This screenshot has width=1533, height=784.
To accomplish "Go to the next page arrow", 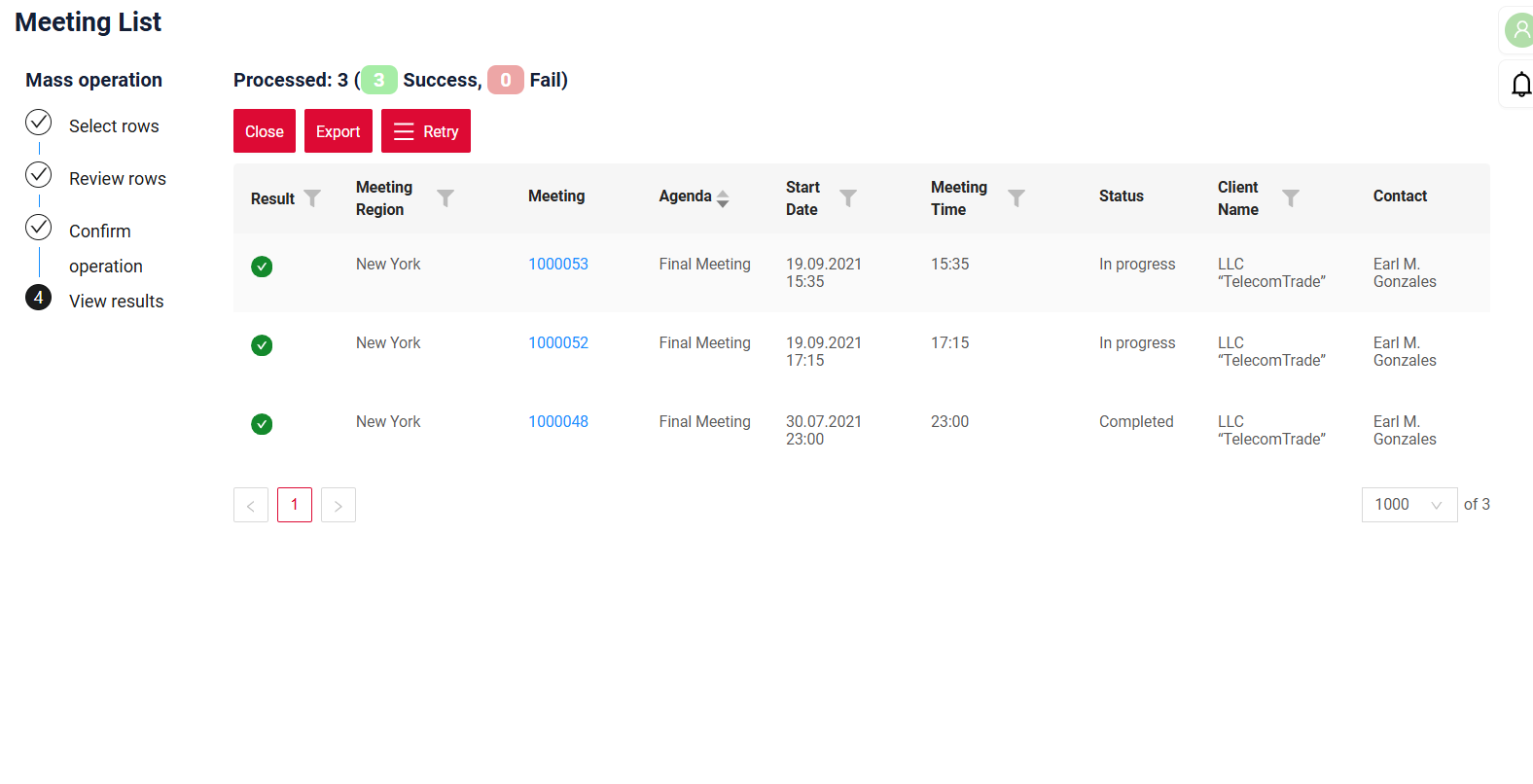I will pyautogui.click(x=339, y=505).
